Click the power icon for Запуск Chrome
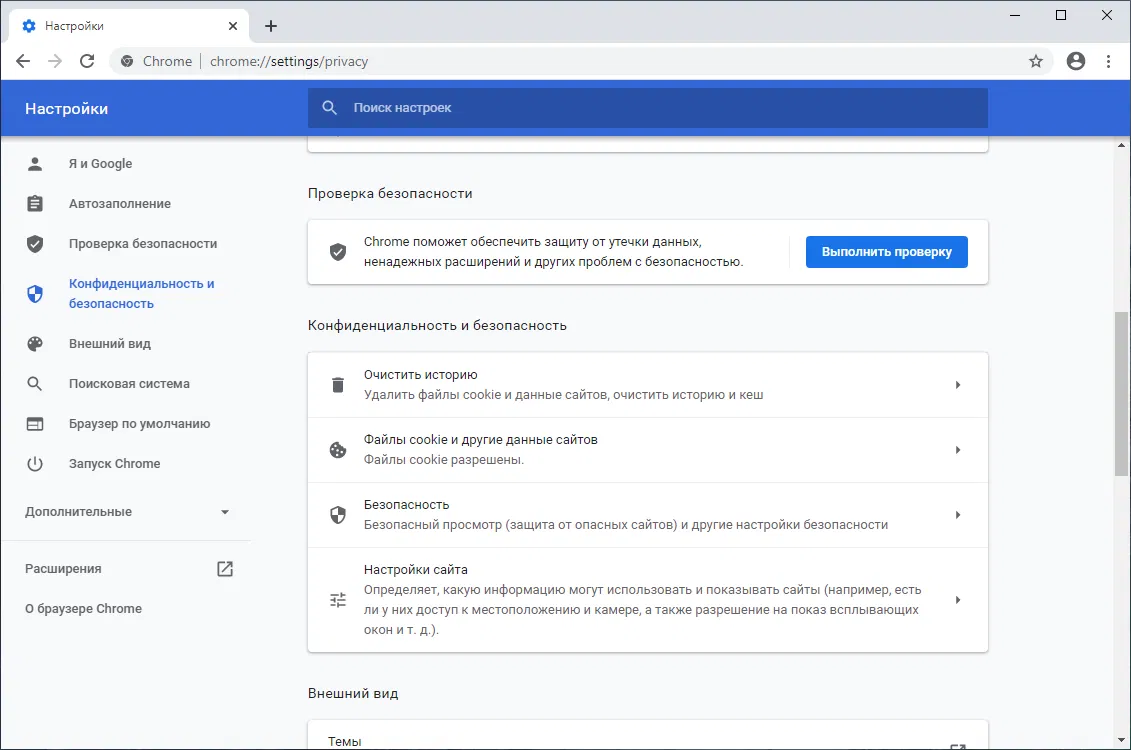Screen dimensions: 1131x750 35,464
